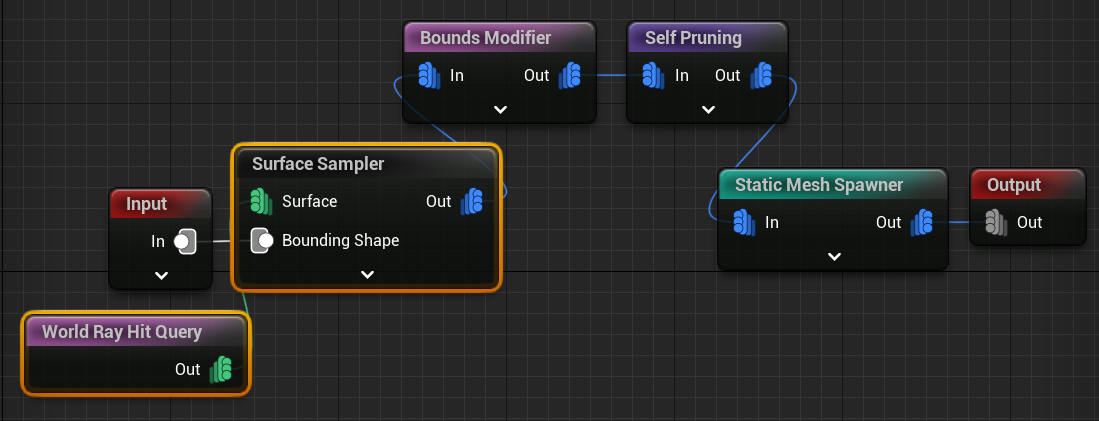This screenshot has height=421, width=1099.
Task: Click the Bounds Modifier Out pin
Action: coord(570,75)
